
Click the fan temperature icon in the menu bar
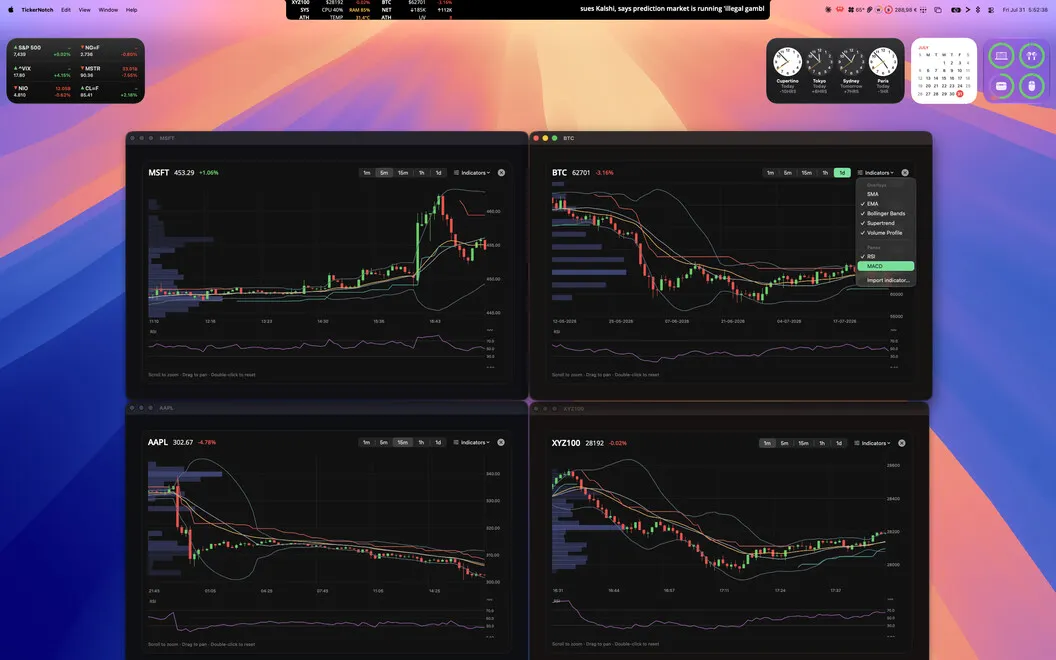(x=855, y=9)
